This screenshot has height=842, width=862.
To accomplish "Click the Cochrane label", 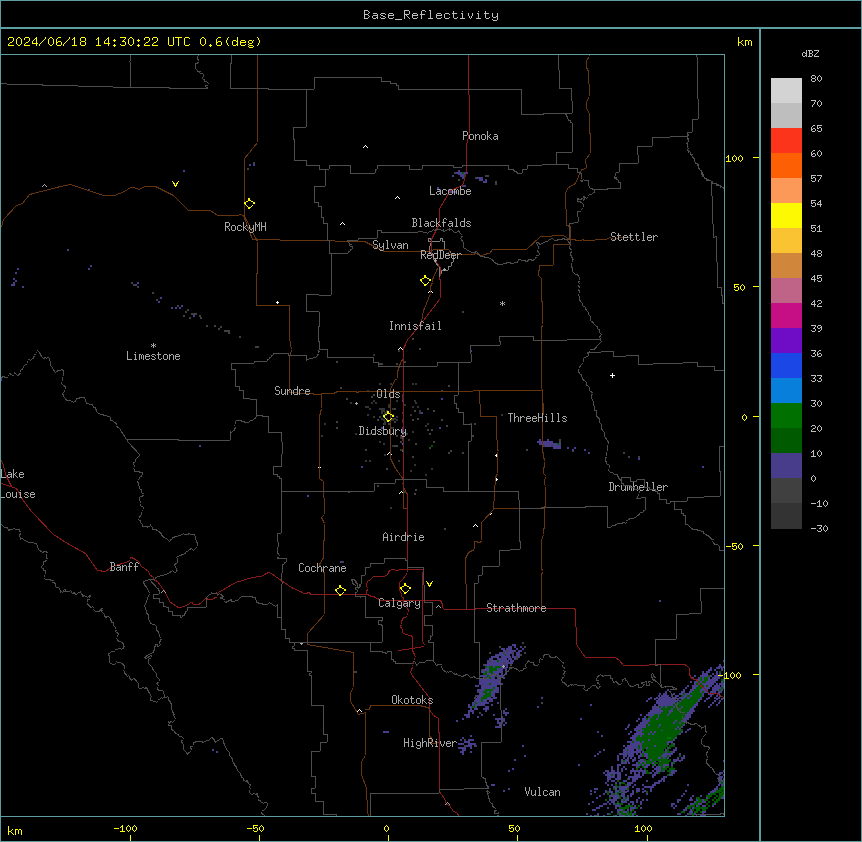I will (x=322, y=568).
